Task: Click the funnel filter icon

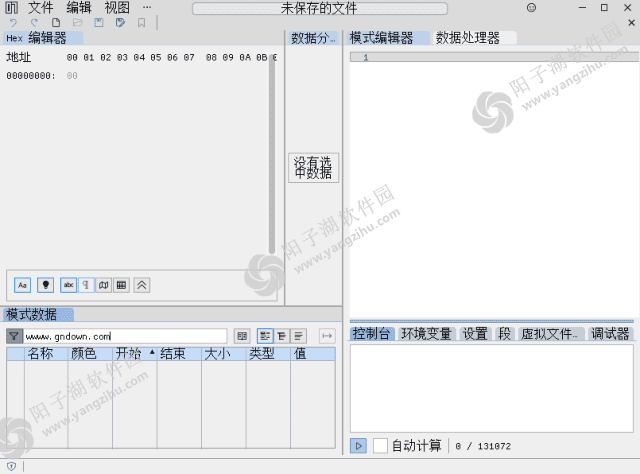Action: tap(14, 336)
